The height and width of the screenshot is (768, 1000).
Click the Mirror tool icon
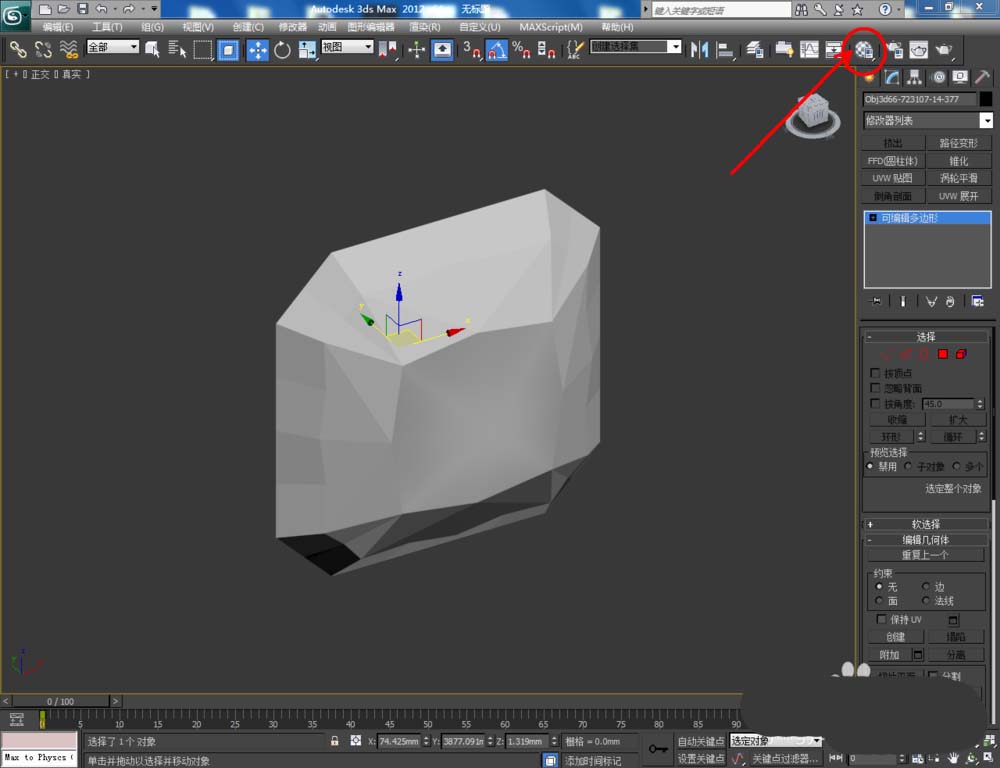tap(700, 49)
